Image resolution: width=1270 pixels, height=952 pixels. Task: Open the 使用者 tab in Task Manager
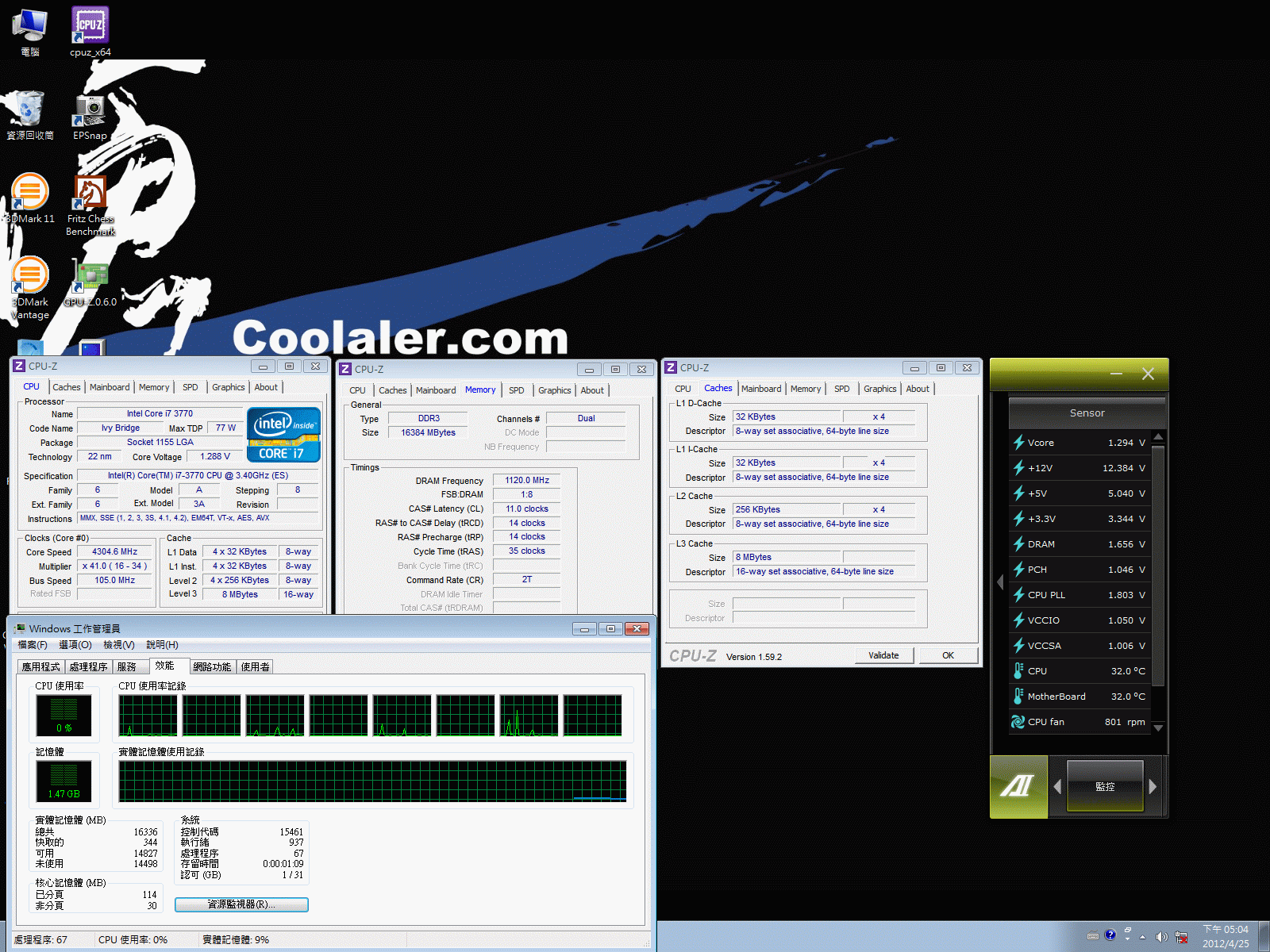point(255,667)
